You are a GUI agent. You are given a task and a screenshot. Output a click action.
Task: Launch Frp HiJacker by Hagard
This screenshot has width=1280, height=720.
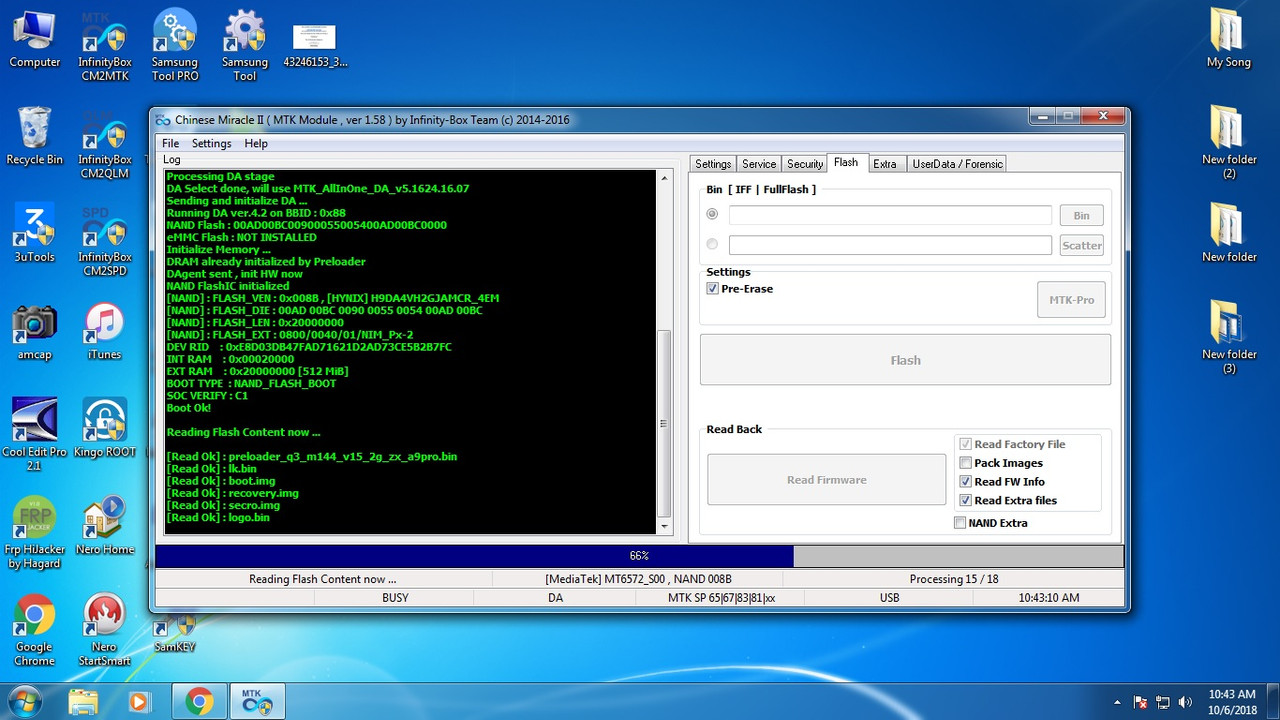point(35,533)
